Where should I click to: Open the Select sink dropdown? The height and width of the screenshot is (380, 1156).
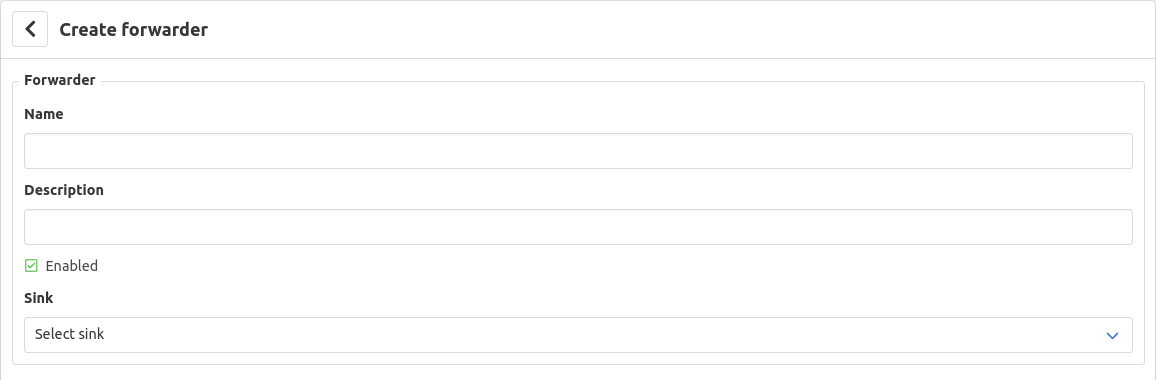(x=578, y=335)
